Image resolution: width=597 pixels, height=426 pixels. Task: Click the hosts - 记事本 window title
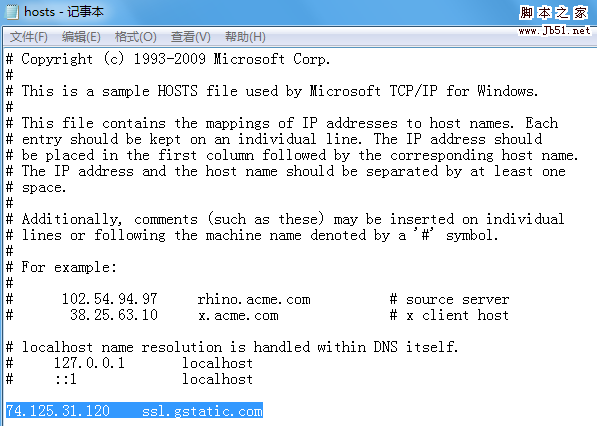64,12
